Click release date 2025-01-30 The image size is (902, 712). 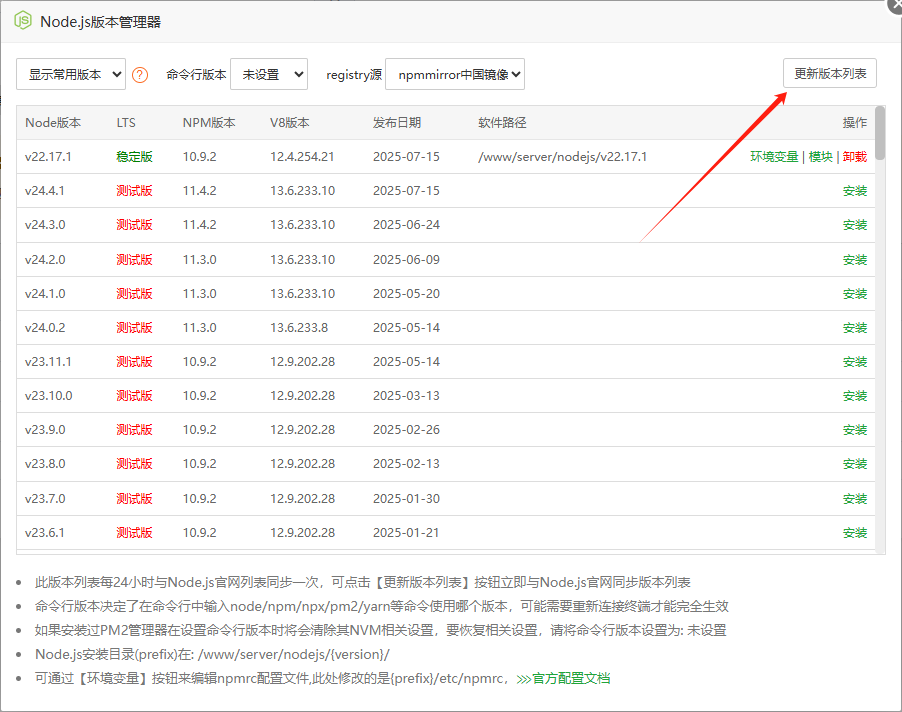point(406,498)
